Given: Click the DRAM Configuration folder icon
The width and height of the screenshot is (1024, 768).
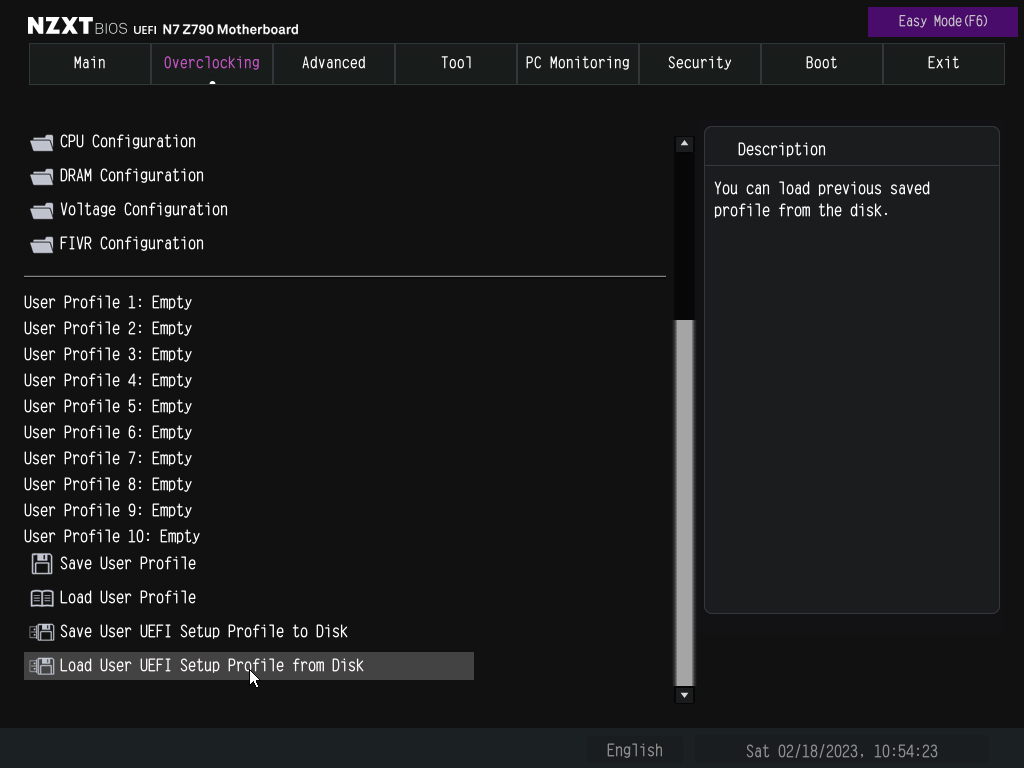Looking at the screenshot, I should pyautogui.click(x=42, y=177).
